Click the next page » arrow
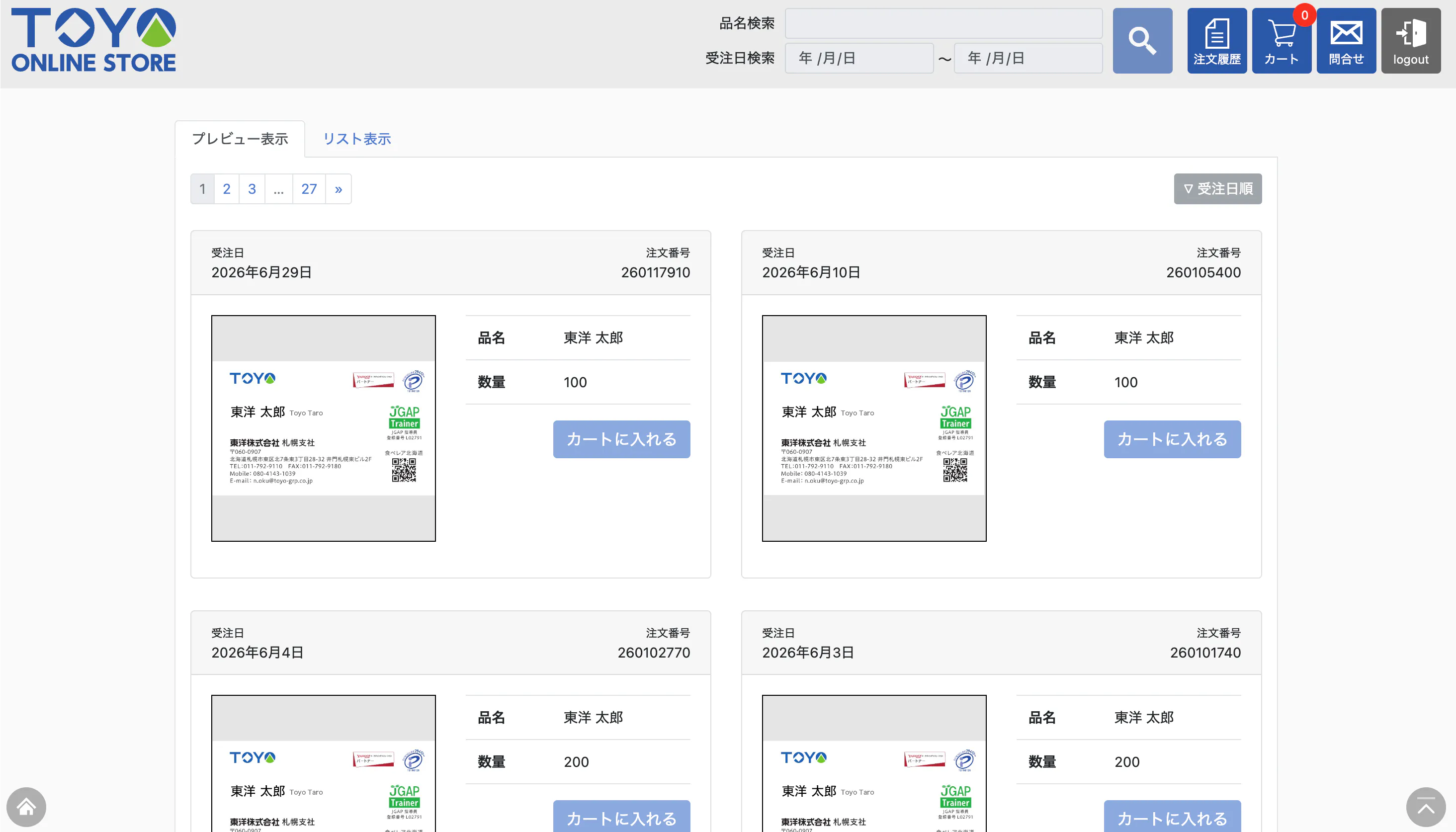This screenshot has height=832, width=1456. coord(339,188)
